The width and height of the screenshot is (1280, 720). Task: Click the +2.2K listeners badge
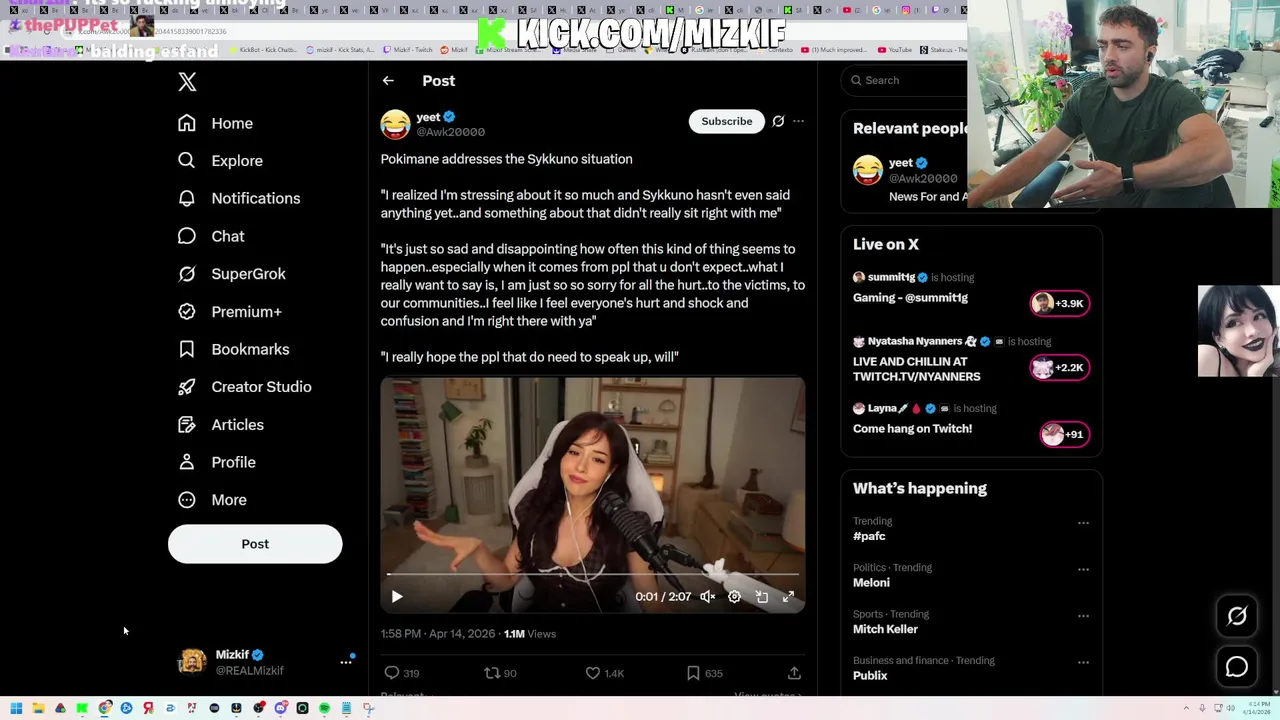coord(1060,368)
